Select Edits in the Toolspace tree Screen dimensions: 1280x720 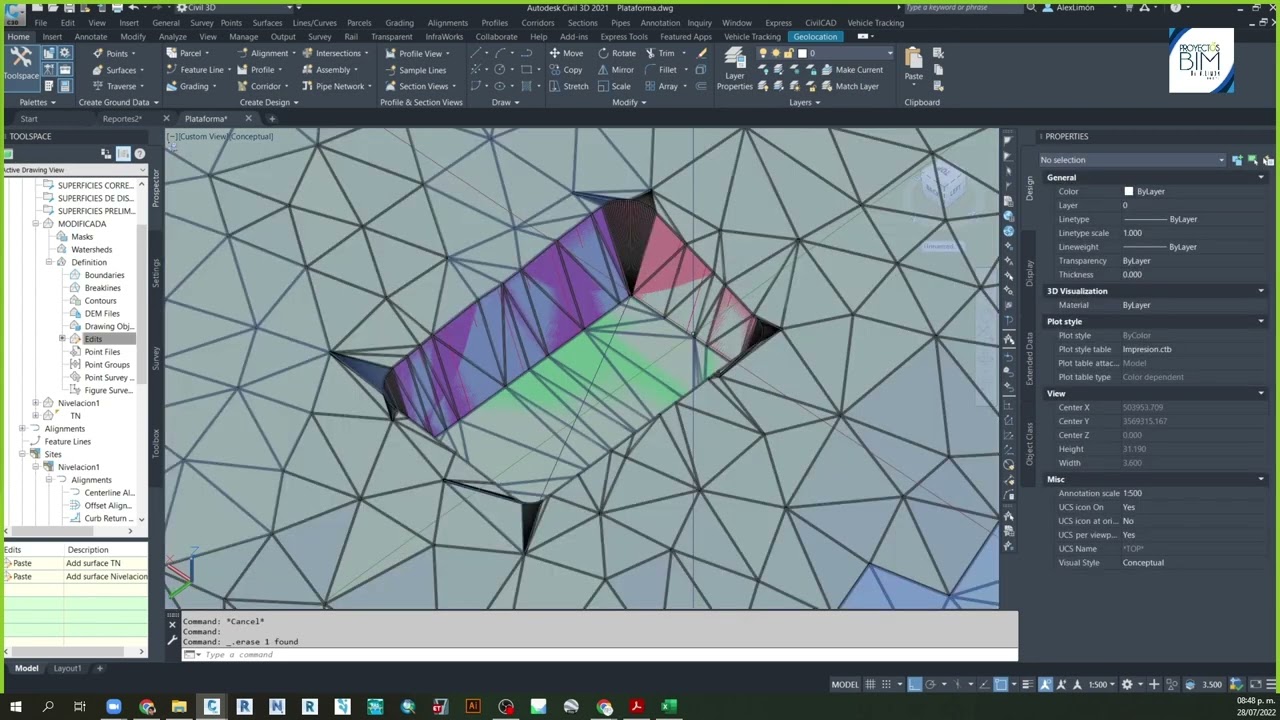pos(93,339)
